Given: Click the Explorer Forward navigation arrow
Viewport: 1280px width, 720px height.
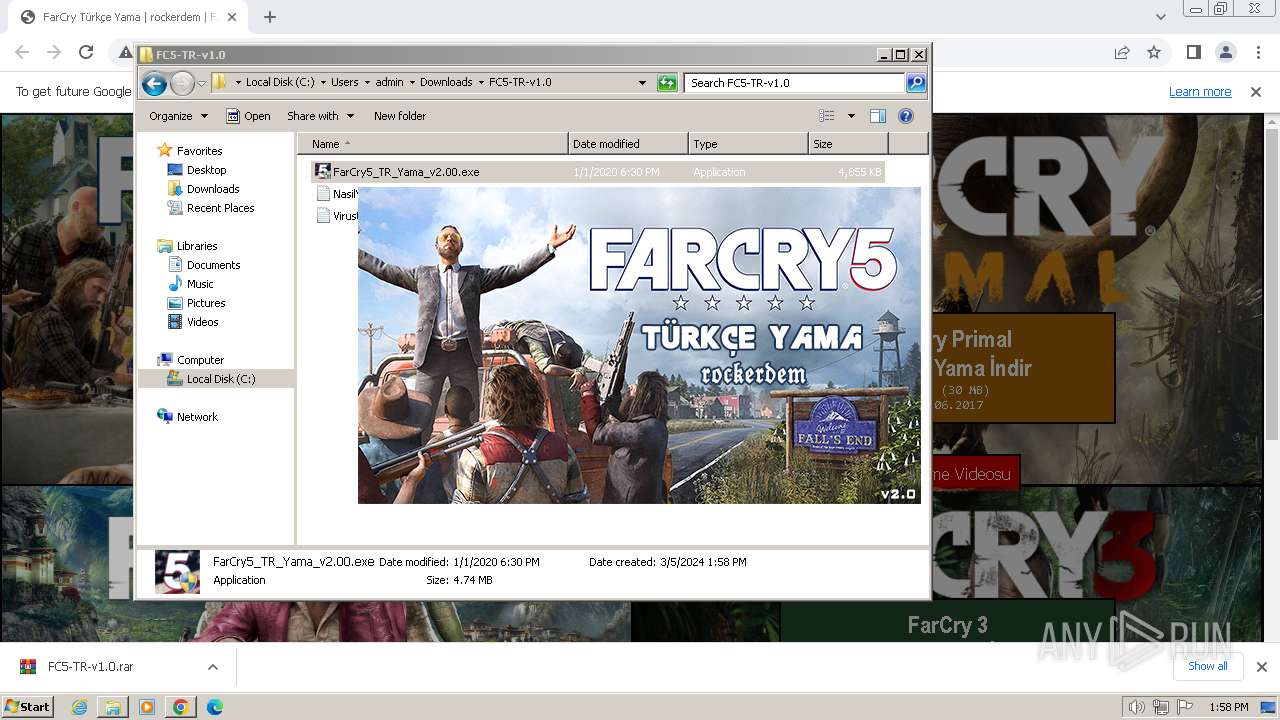Looking at the screenshot, I should (x=182, y=83).
